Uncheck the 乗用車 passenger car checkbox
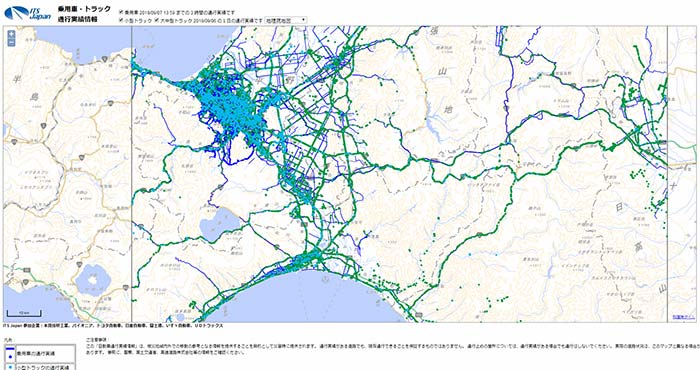 (121, 13)
